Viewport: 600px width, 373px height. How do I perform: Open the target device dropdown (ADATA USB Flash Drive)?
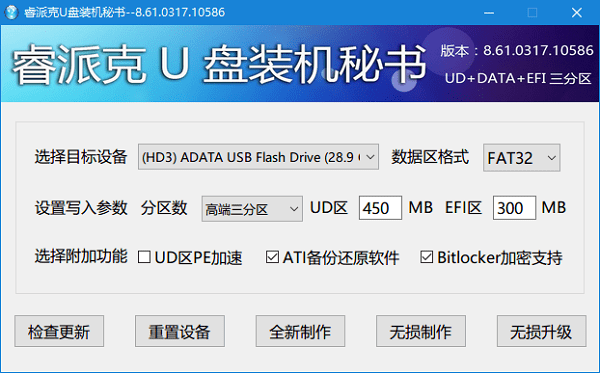click(258, 157)
